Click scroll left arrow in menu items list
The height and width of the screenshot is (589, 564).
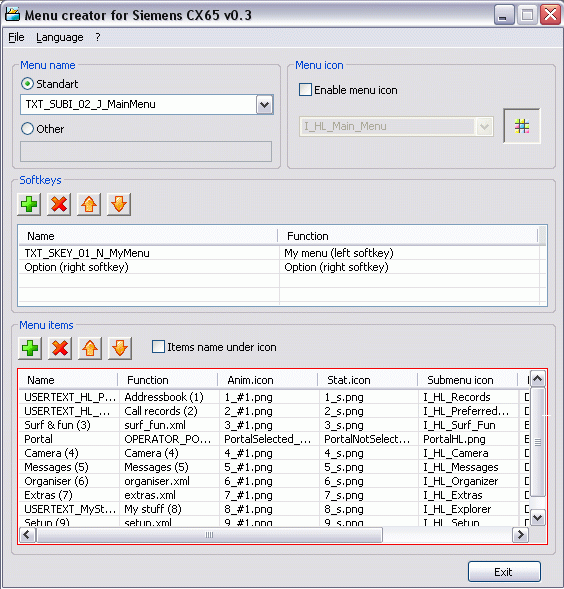[27, 535]
